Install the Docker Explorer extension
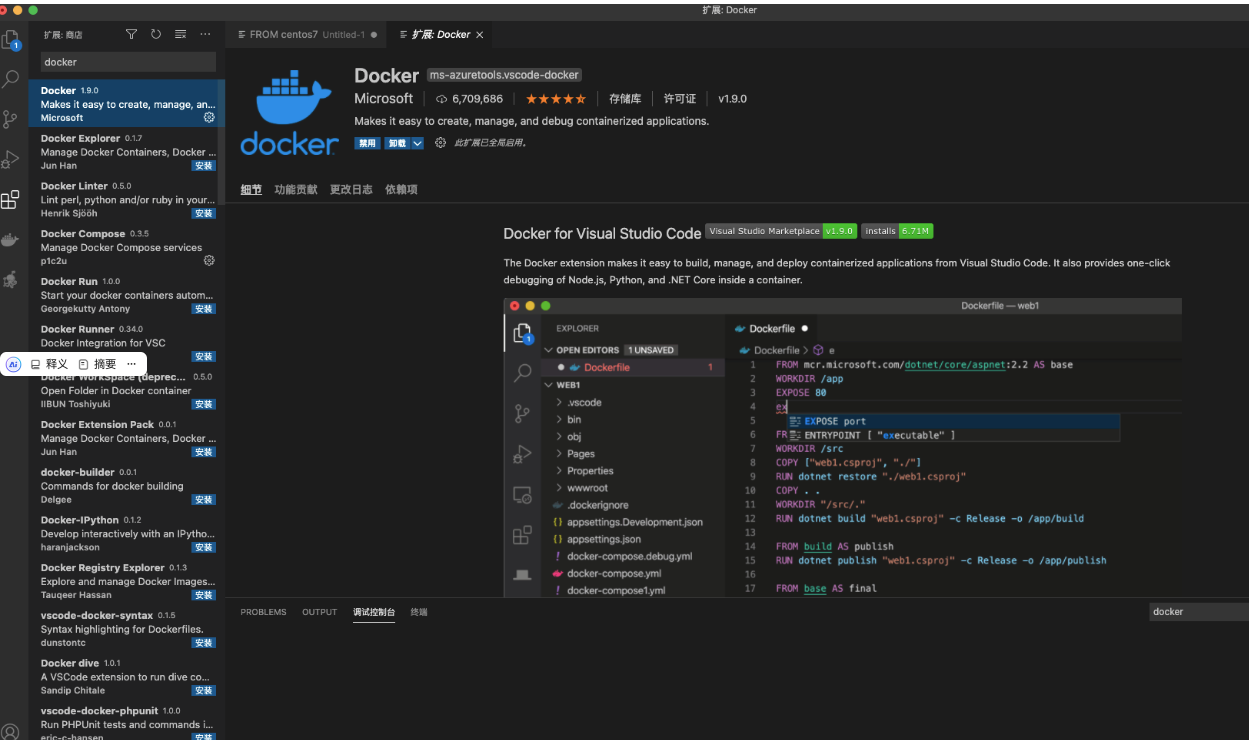Viewport: 1249px width, 740px height. coord(203,166)
